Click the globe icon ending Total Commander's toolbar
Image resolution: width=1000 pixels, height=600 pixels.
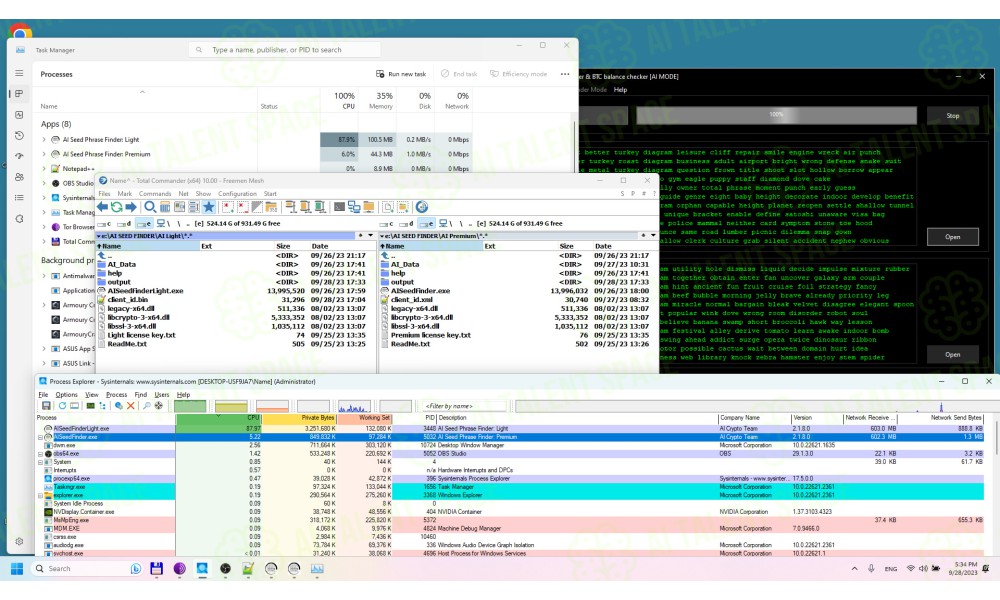coord(422,207)
